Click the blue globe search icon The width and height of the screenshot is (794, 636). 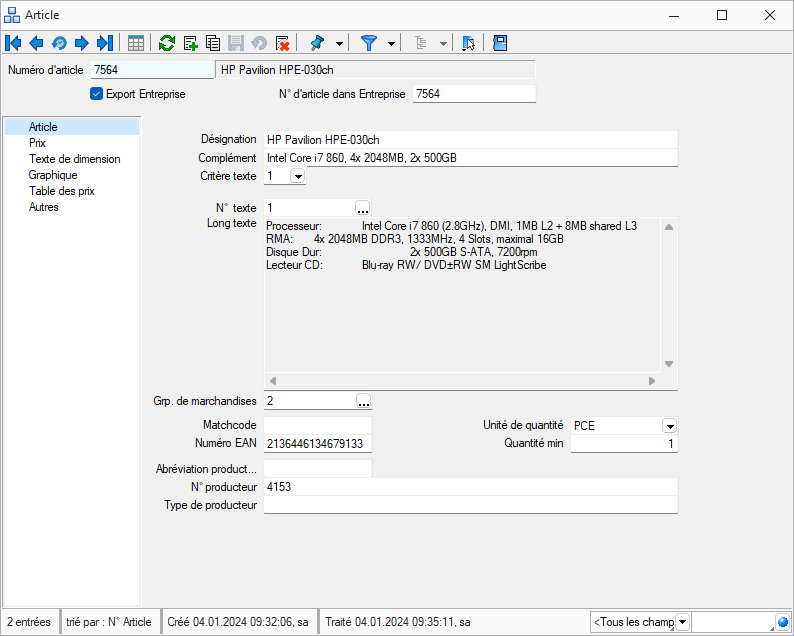coord(782,622)
